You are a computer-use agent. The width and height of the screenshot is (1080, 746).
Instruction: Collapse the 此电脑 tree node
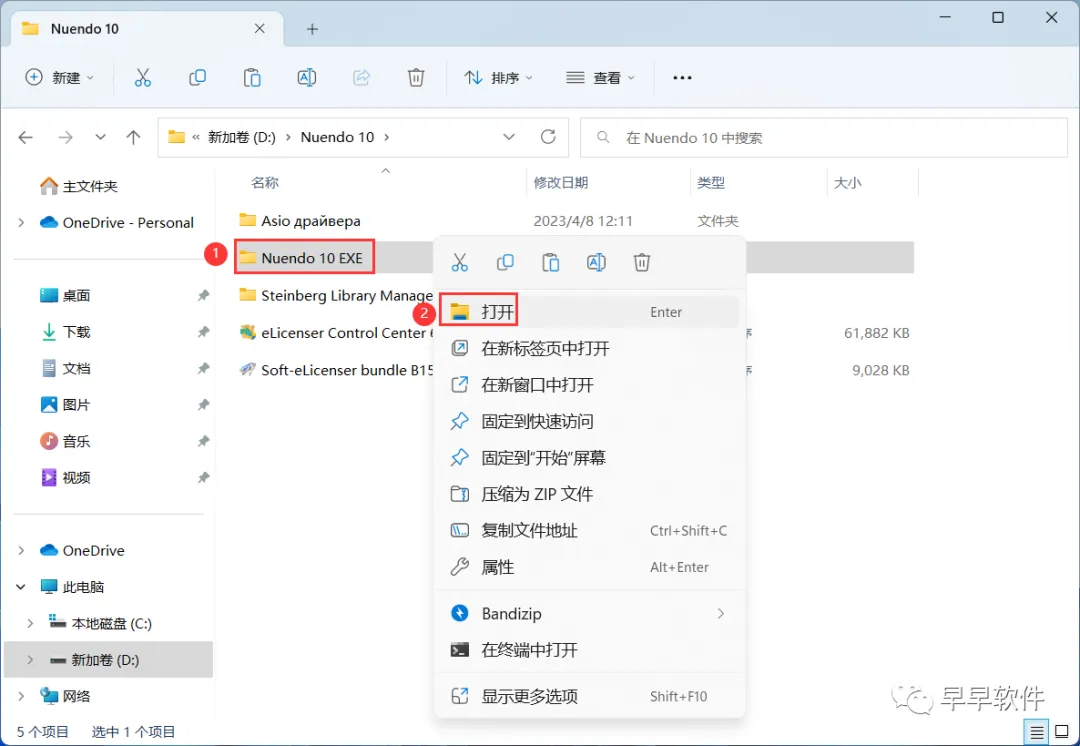coord(21,587)
